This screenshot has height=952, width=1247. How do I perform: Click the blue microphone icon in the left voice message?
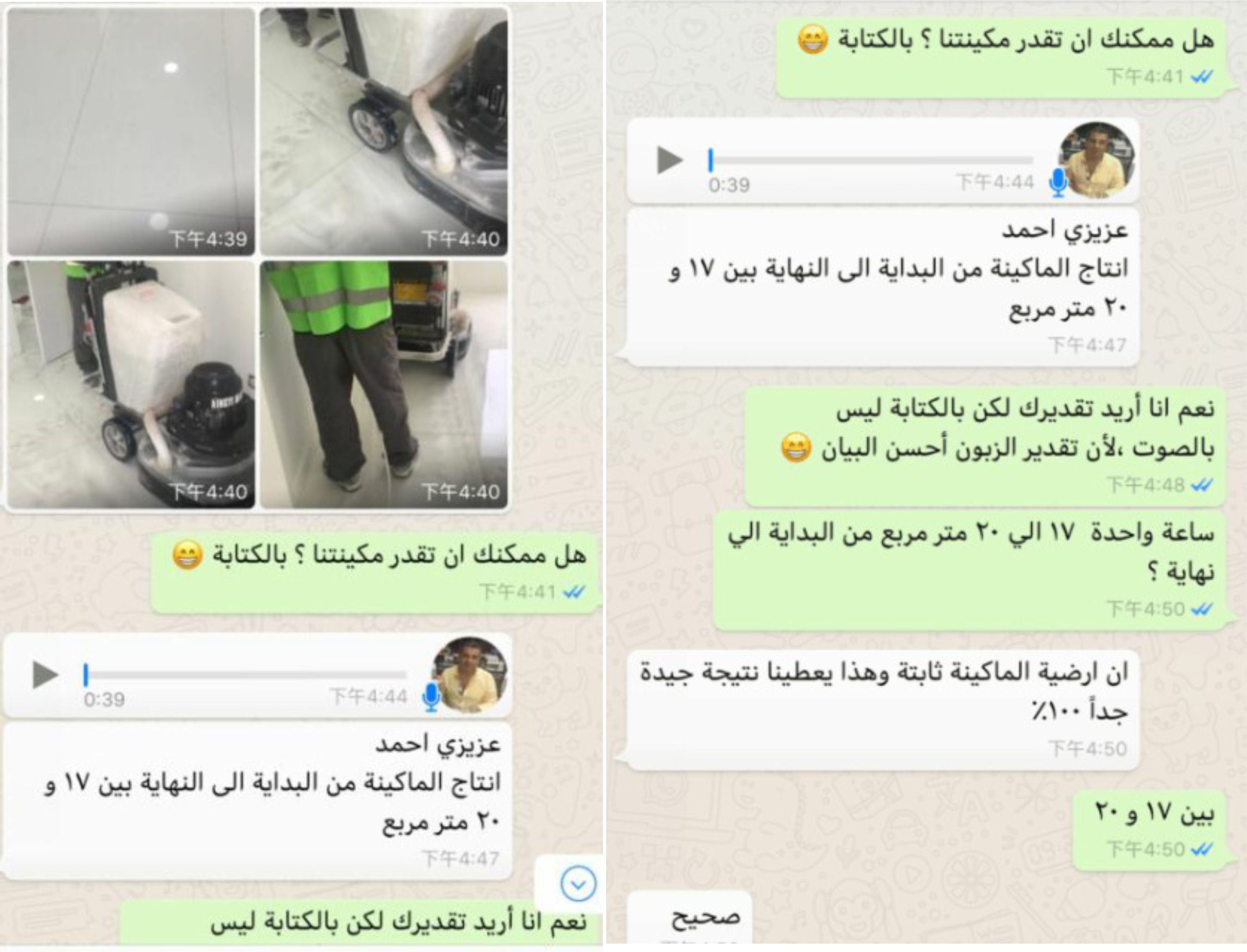(431, 697)
